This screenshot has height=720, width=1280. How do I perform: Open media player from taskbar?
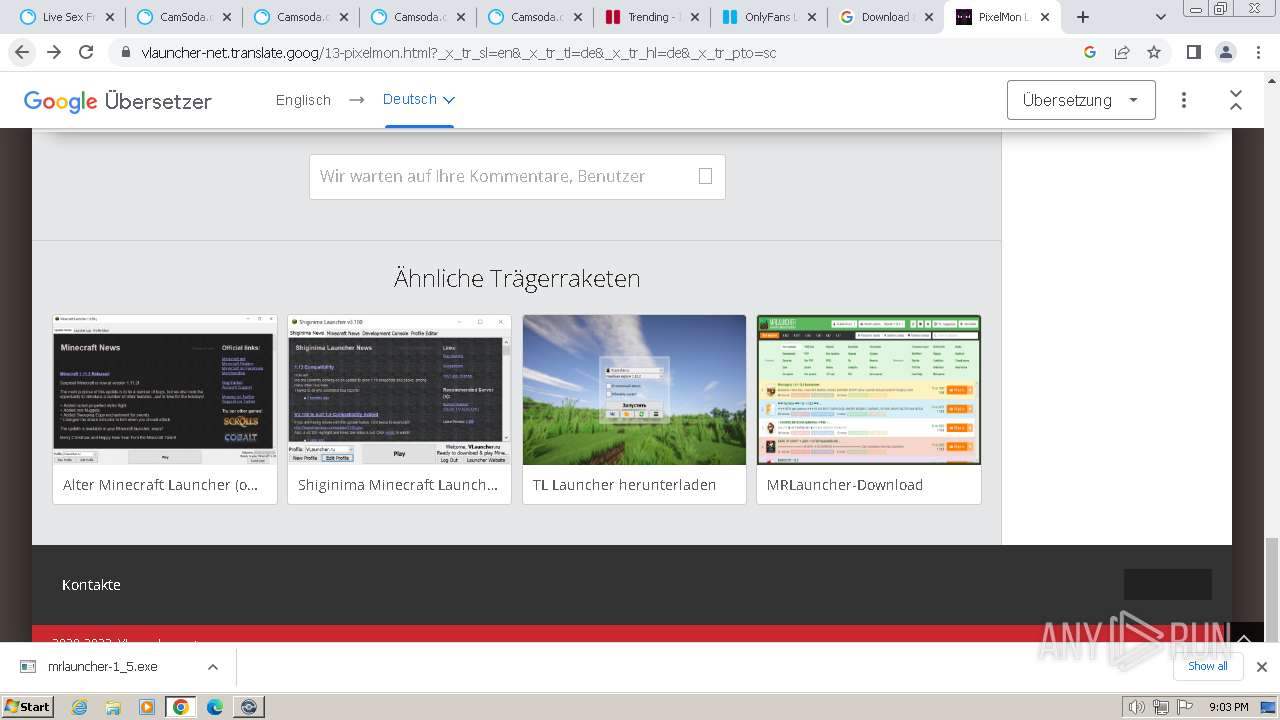[147, 707]
